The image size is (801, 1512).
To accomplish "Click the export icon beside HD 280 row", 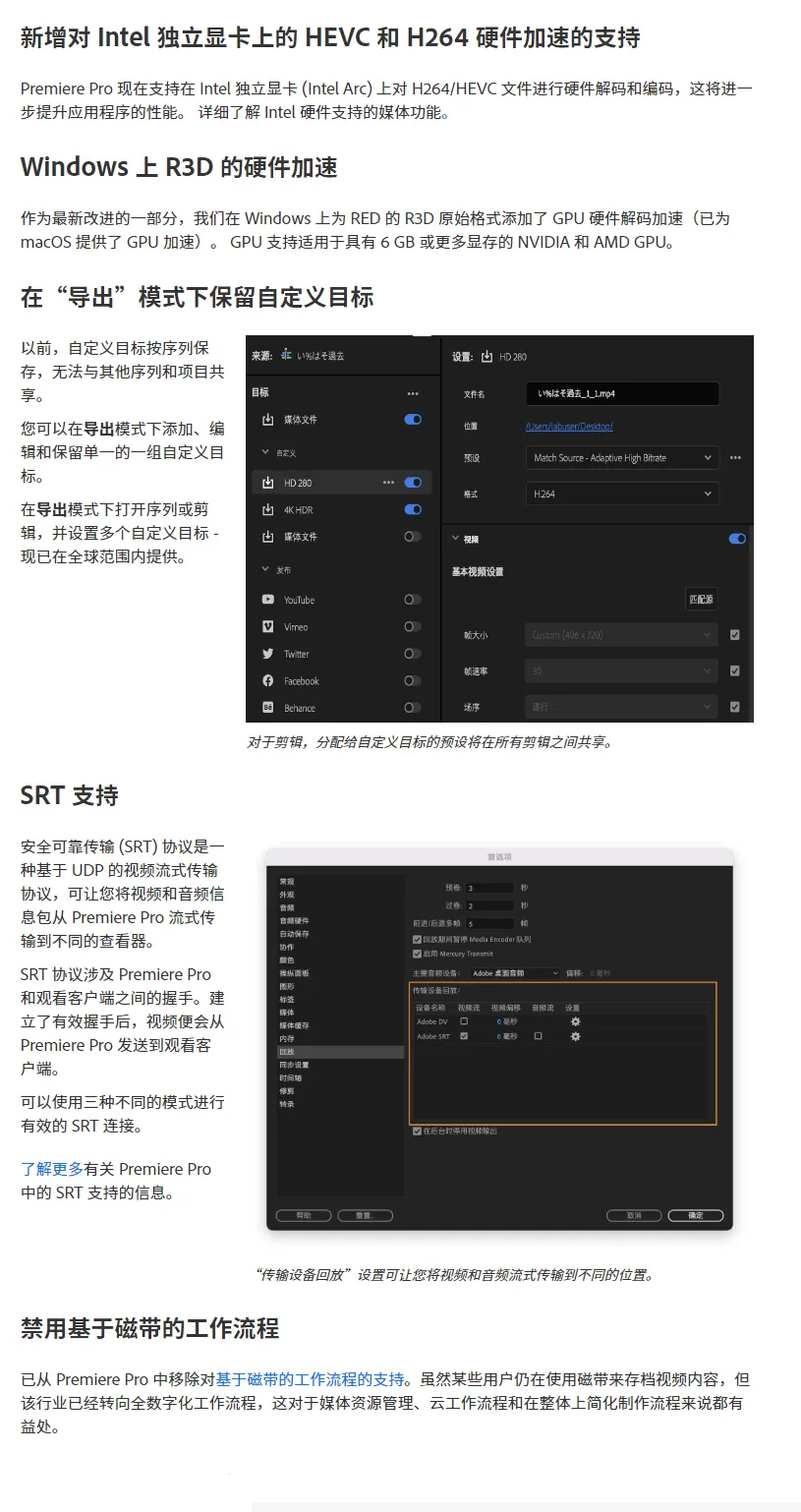I will pyautogui.click(x=267, y=483).
